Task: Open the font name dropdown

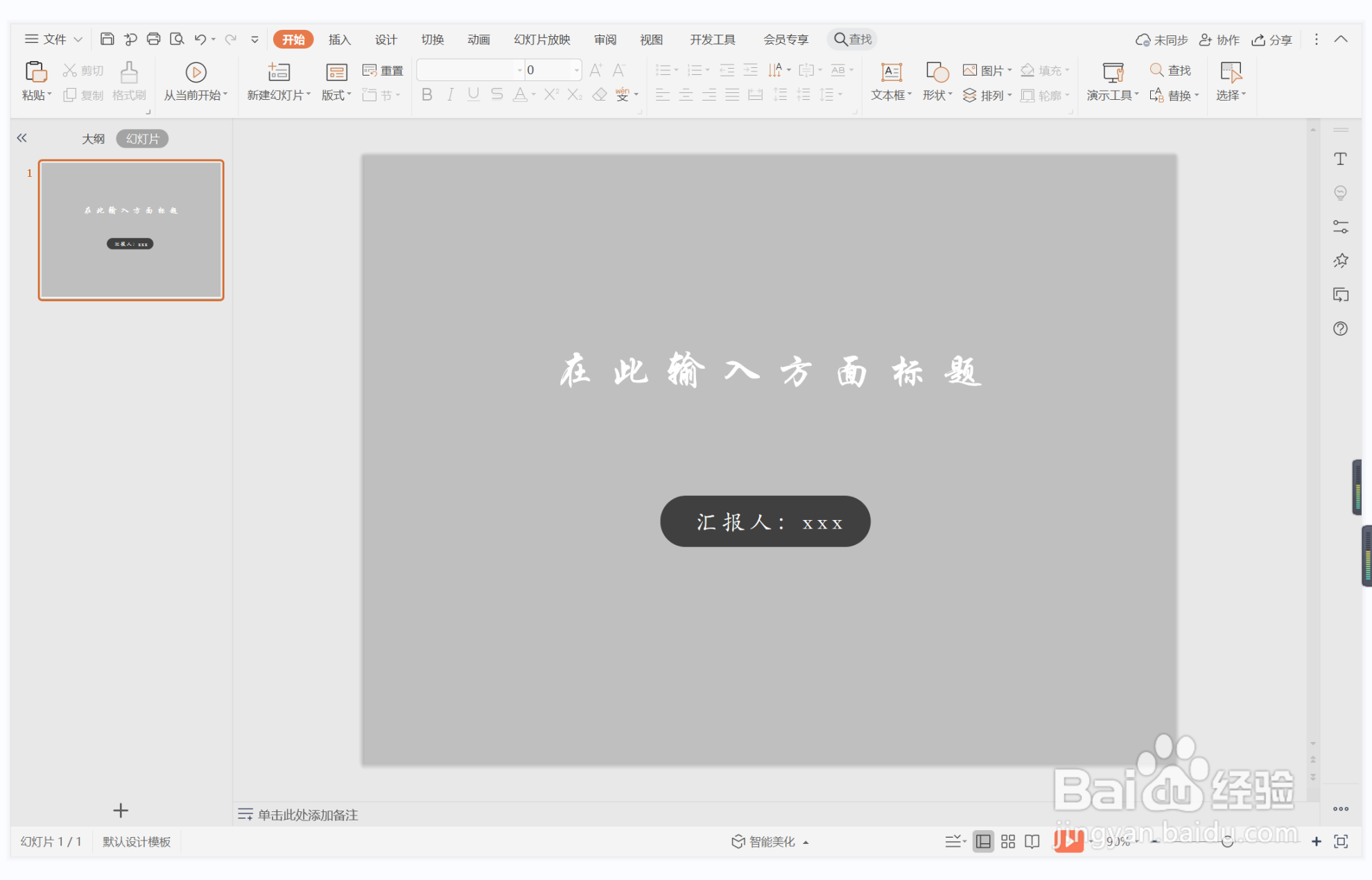Action: pos(519,70)
